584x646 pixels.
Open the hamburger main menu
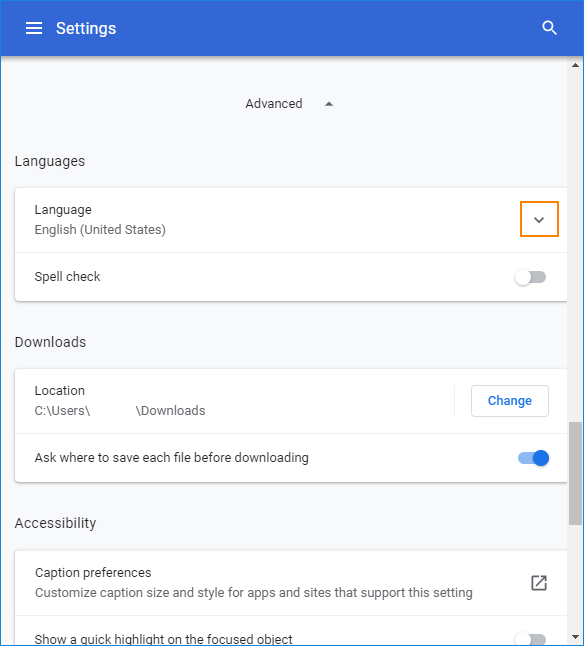tap(34, 28)
